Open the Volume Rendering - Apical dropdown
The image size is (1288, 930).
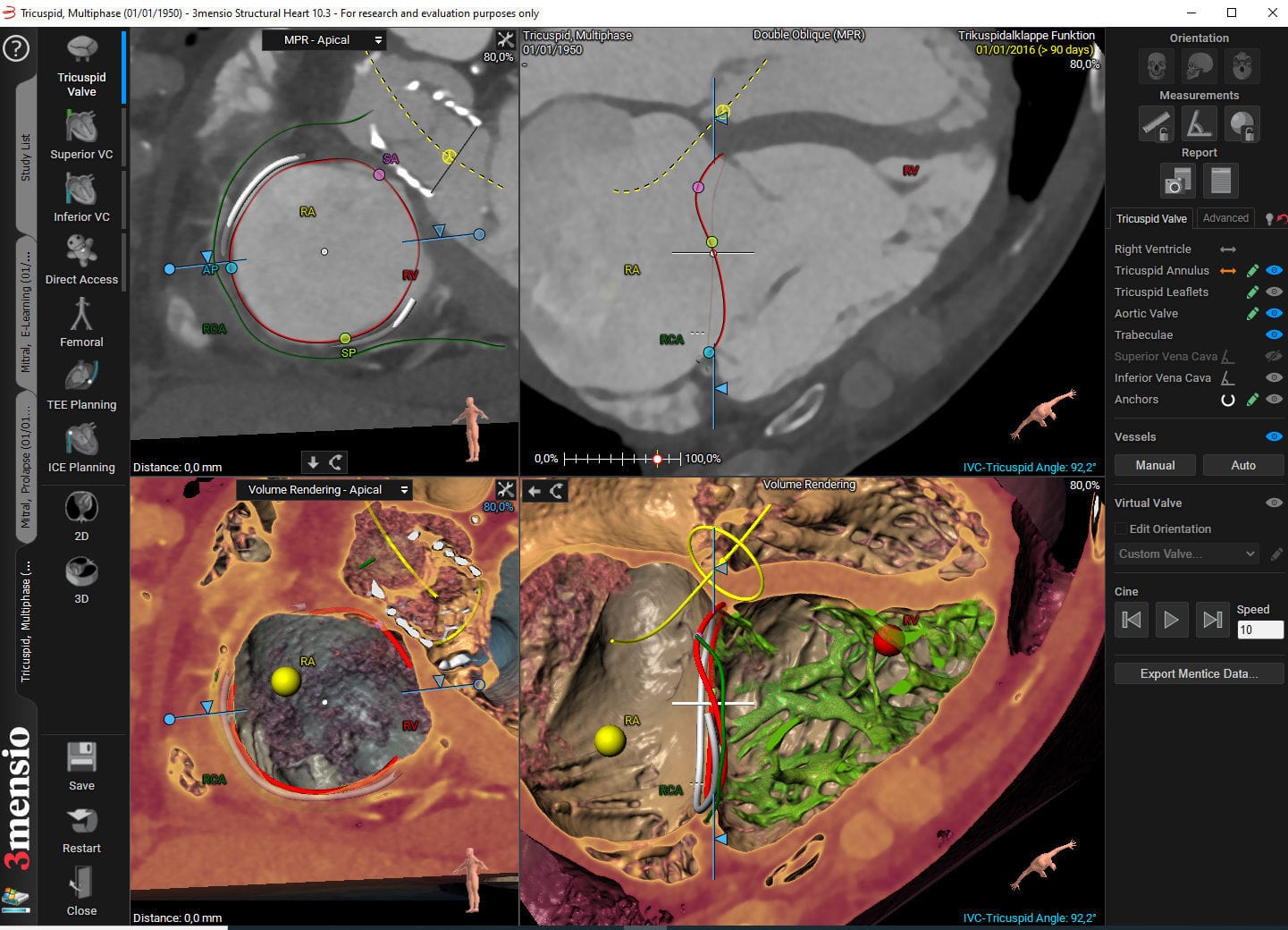click(x=324, y=489)
